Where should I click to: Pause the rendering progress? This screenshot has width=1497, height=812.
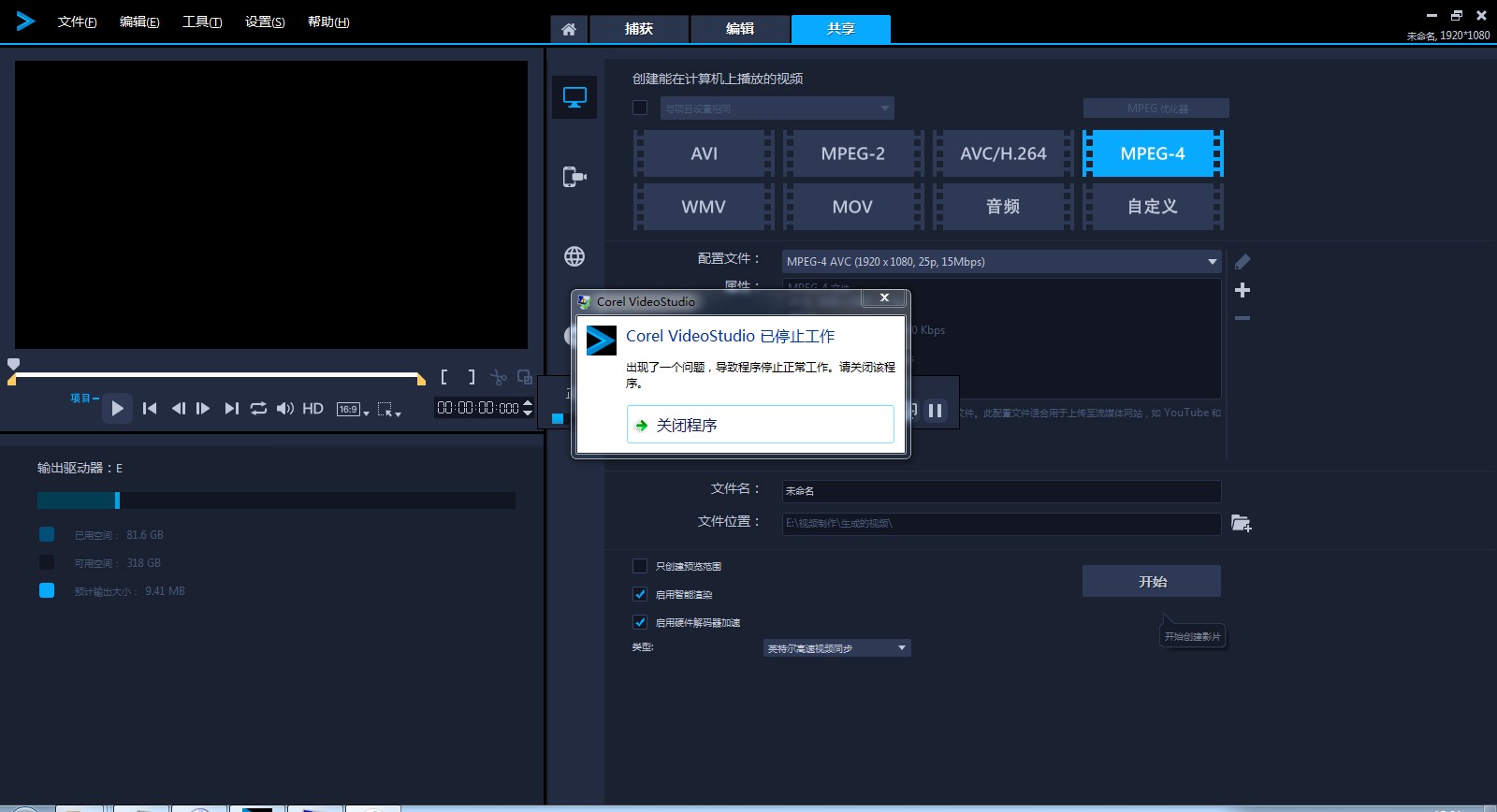pos(935,410)
